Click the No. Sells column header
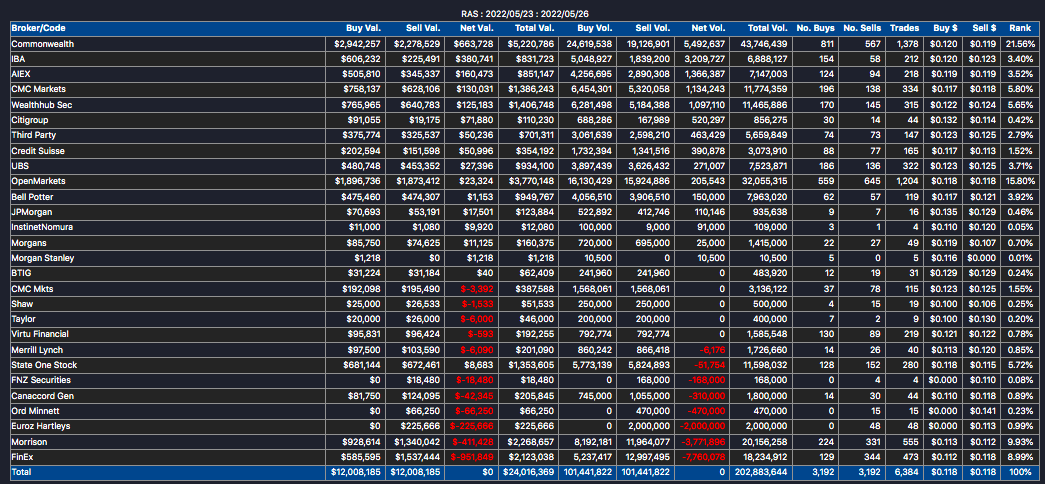Screen dimensions: 1045x484 [x=862, y=28]
